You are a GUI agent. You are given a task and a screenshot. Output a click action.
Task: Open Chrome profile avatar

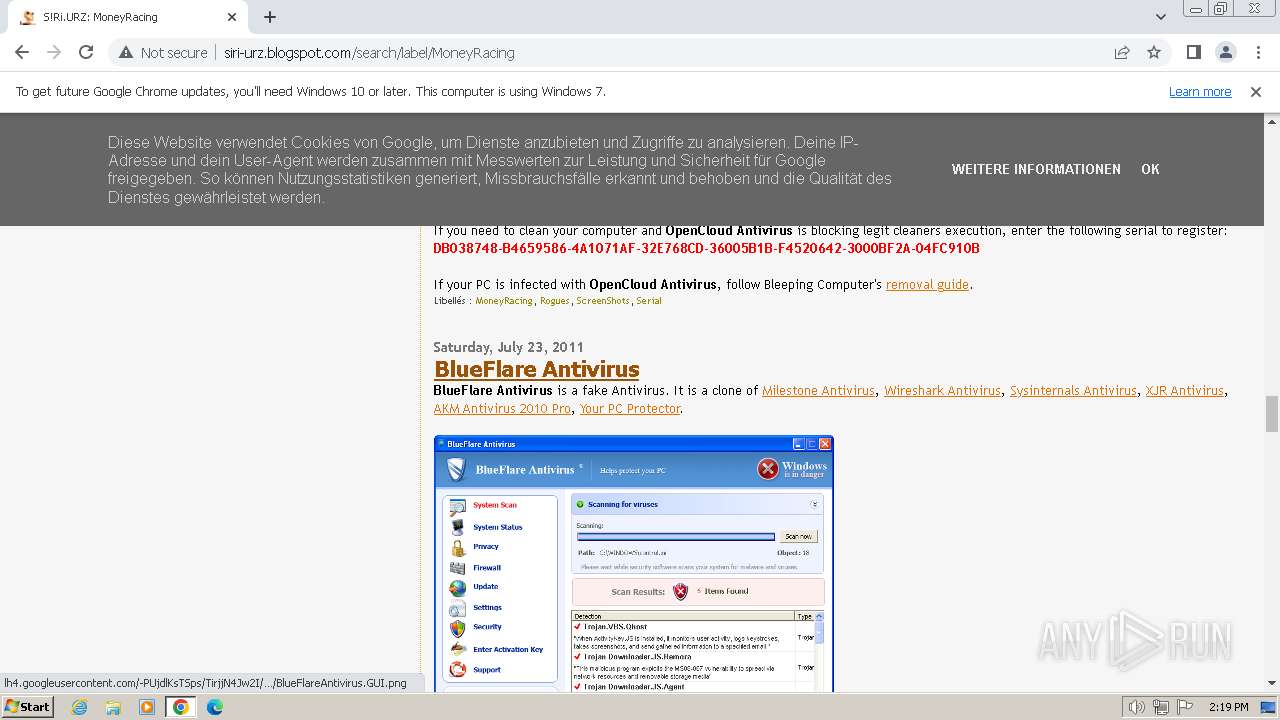tap(1225, 52)
